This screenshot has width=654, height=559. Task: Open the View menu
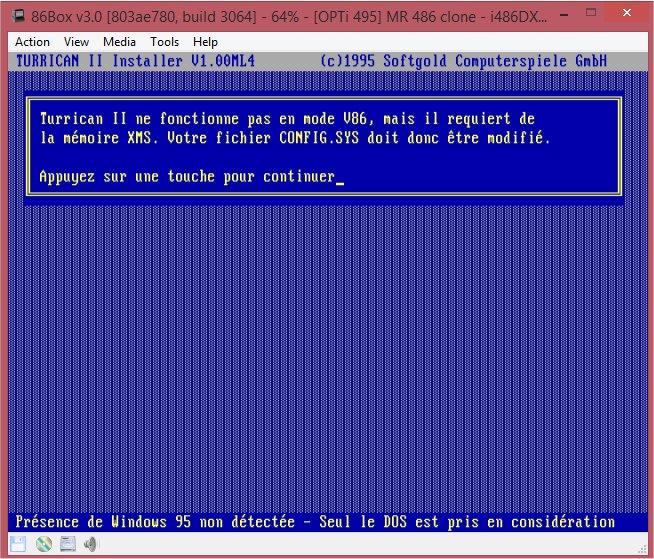click(76, 42)
